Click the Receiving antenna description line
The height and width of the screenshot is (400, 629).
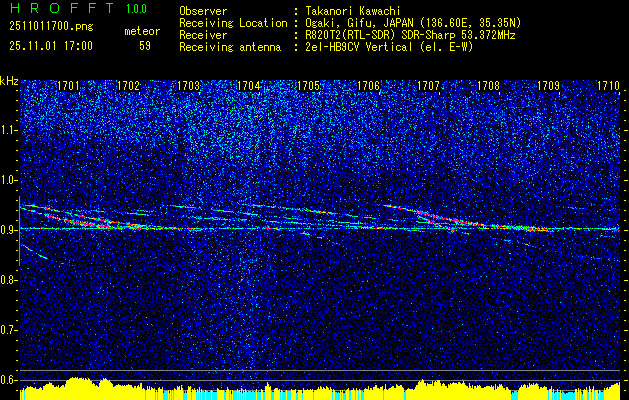(x=326, y=47)
